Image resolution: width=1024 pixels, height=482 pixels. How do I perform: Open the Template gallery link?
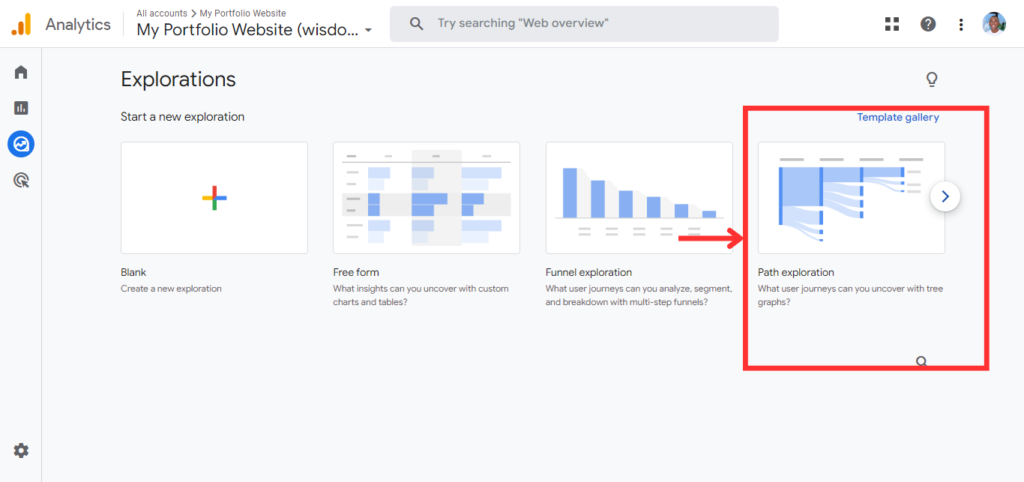click(x=898, y=118)
